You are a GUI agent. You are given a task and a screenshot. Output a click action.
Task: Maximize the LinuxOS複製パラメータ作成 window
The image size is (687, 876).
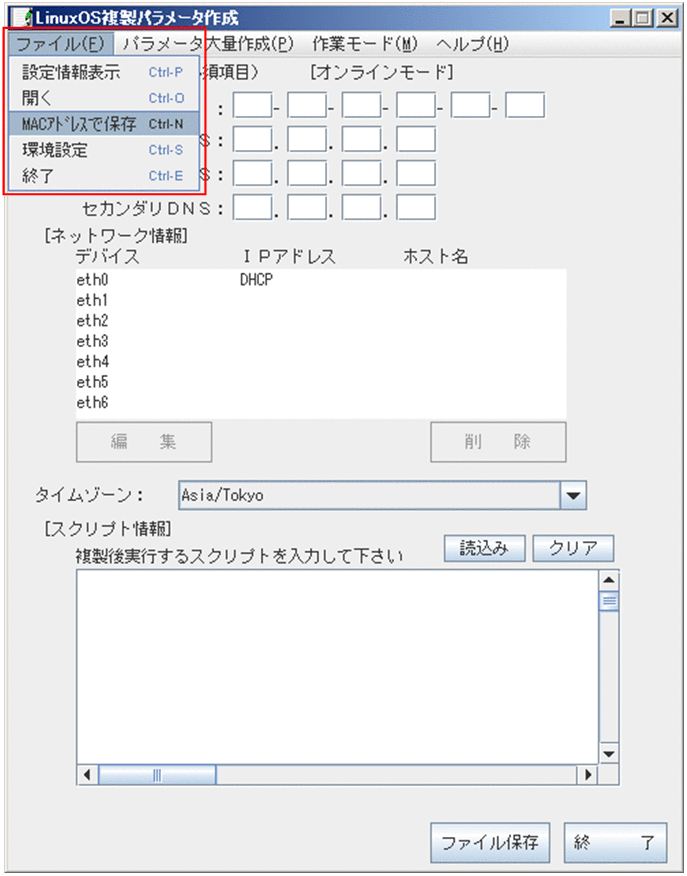[643, 18]
